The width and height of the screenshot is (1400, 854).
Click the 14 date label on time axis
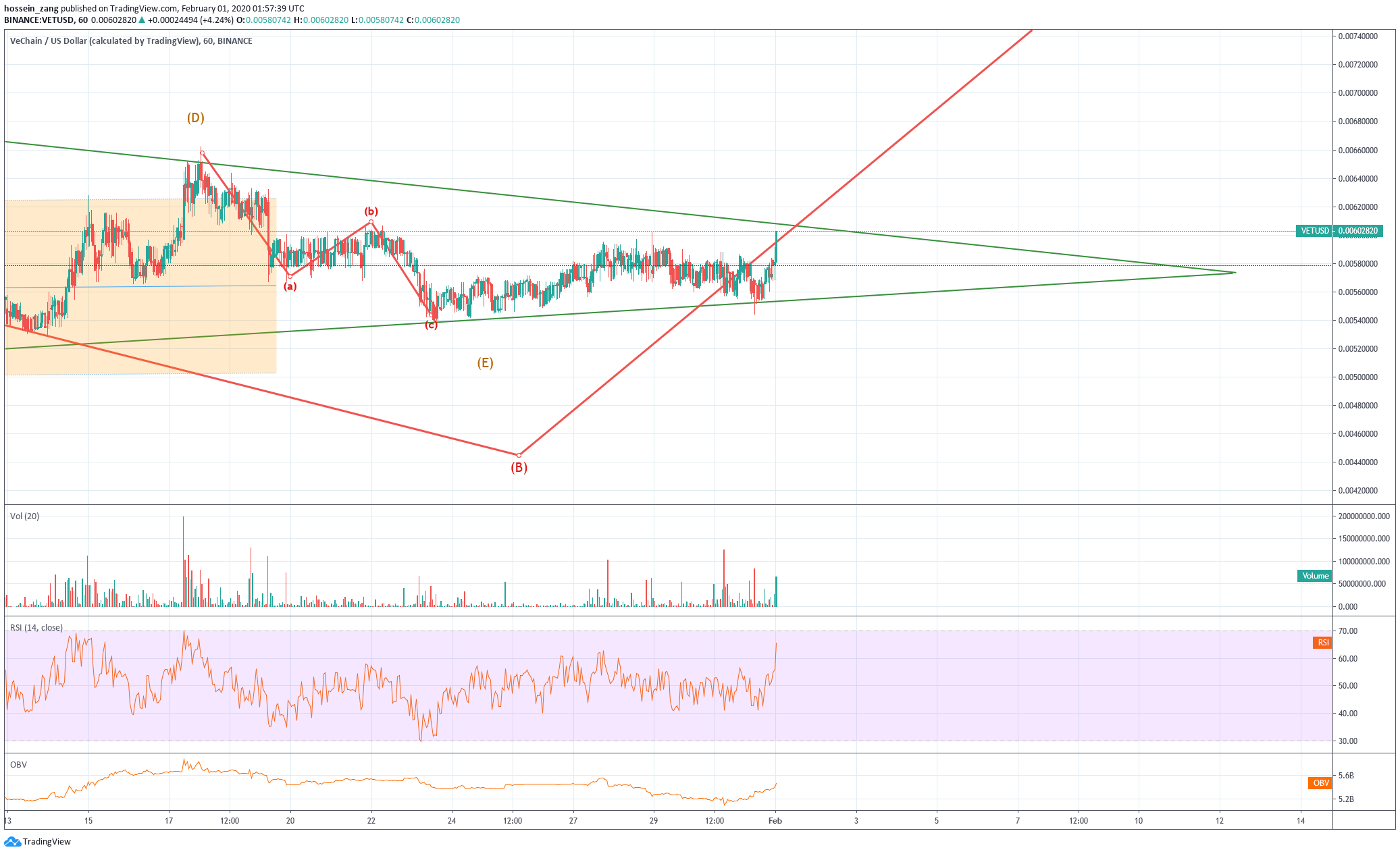[1301, 821]
